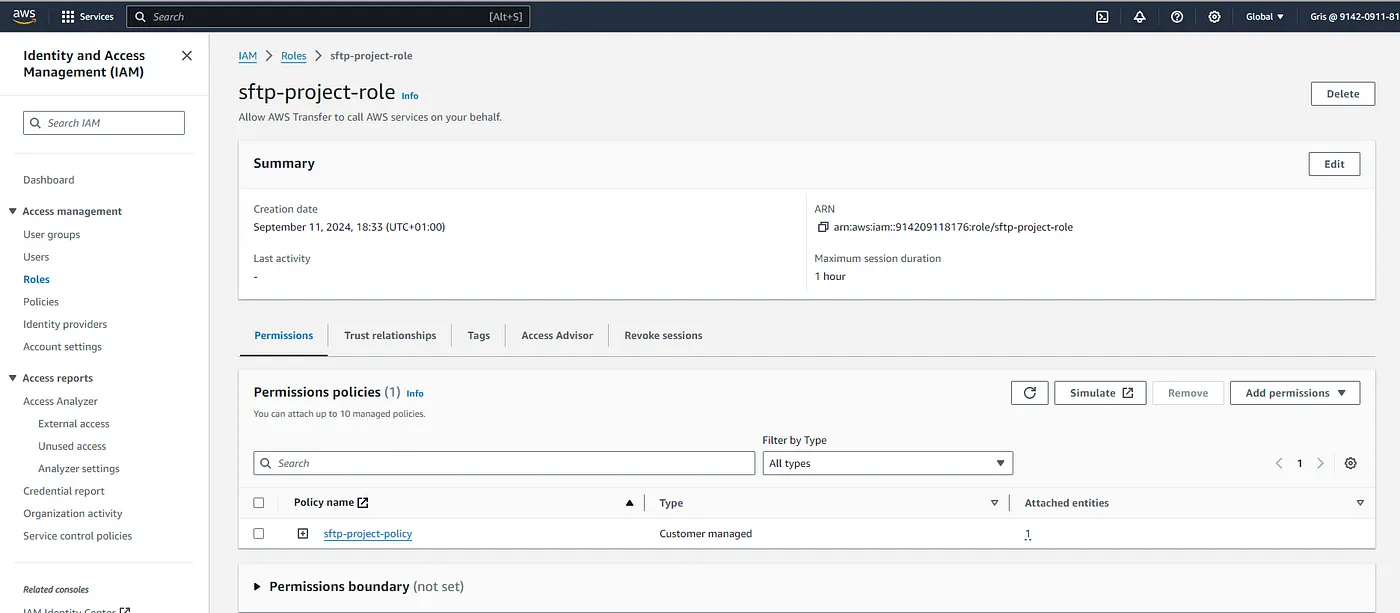This screenshot has height=613, width=1400.
Task: Click the Delete role button
Action: click(x=1342, y=94)
